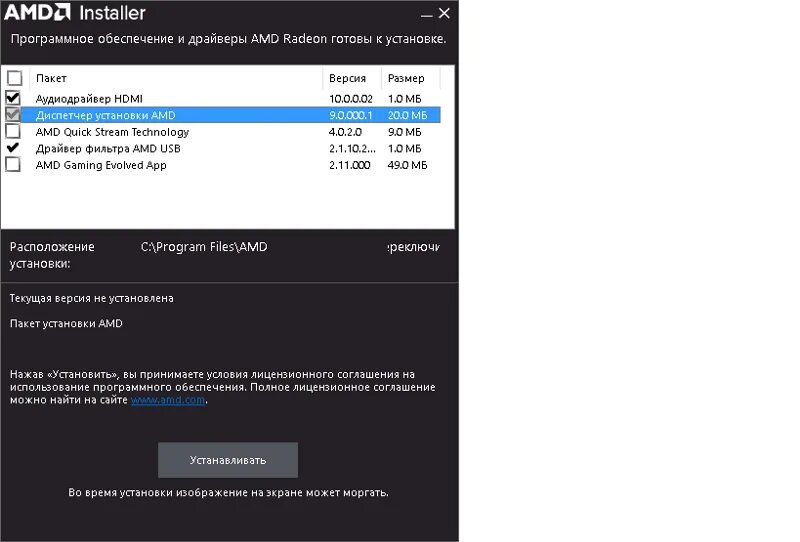Minimize the AMD Installer window

point(427,14)
